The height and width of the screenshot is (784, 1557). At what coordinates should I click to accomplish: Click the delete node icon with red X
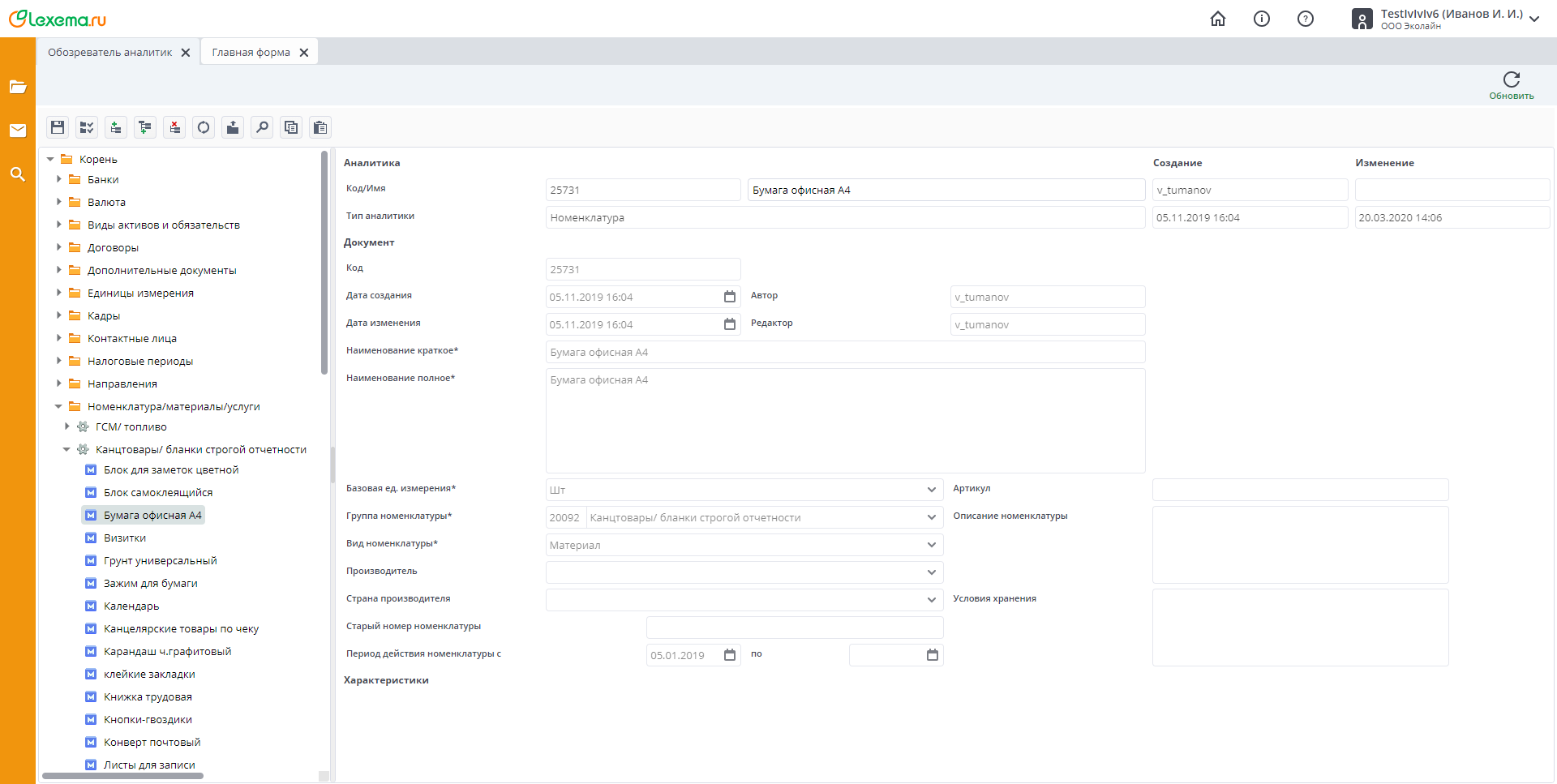click(174, 127)
